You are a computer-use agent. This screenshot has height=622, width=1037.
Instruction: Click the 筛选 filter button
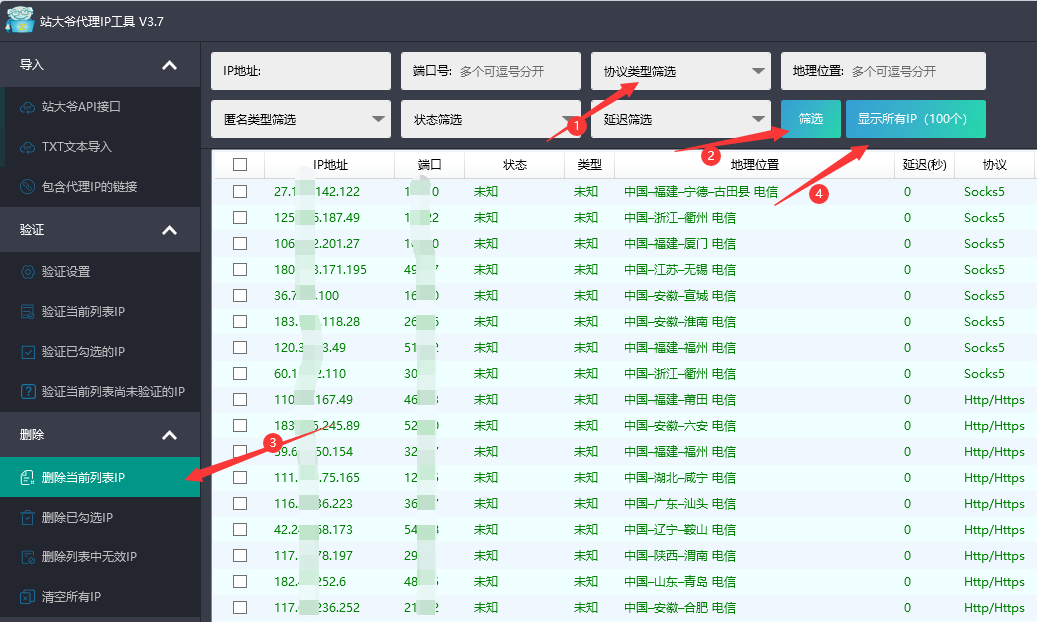[x=810, y=118]
